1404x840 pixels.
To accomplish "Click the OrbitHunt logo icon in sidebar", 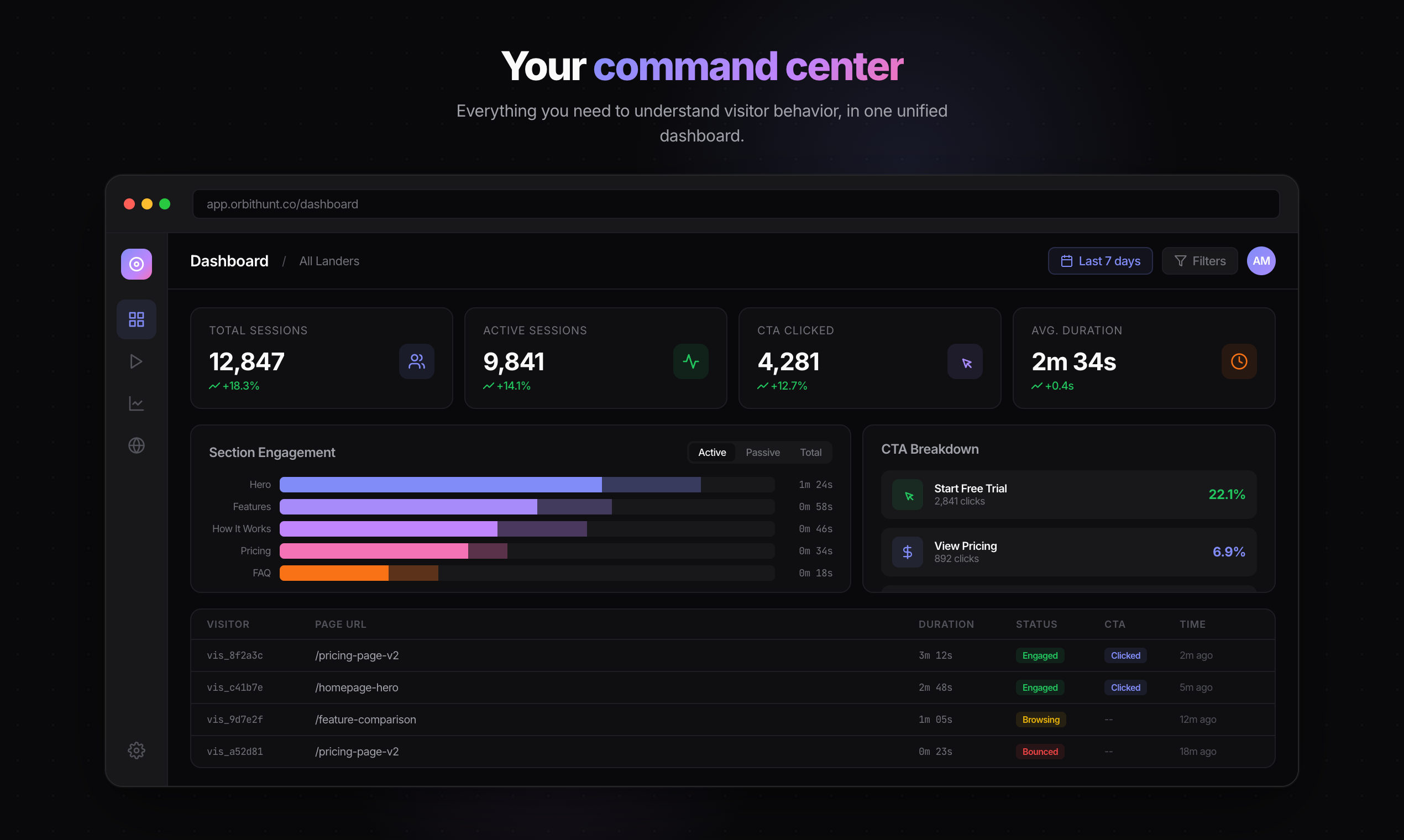I will pos(137,264).
